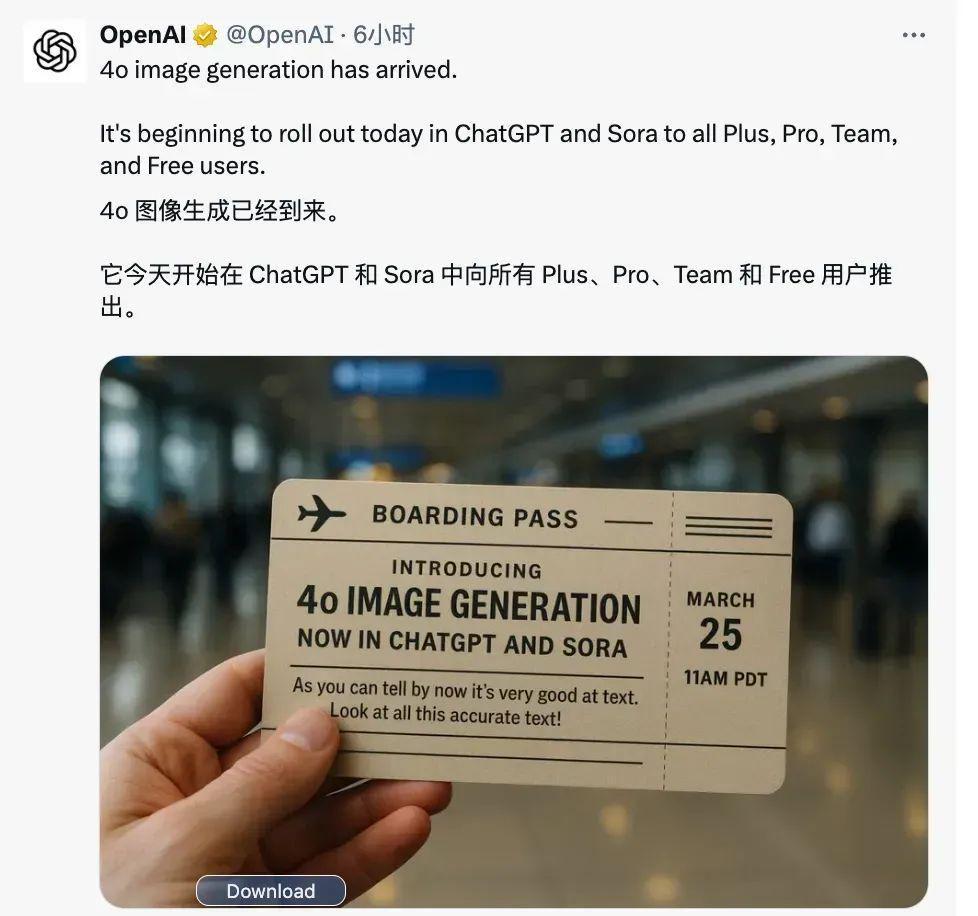Click the @OpenAI handle
The height and width of the screenshot is (916, 978).
tap(279, 35)
